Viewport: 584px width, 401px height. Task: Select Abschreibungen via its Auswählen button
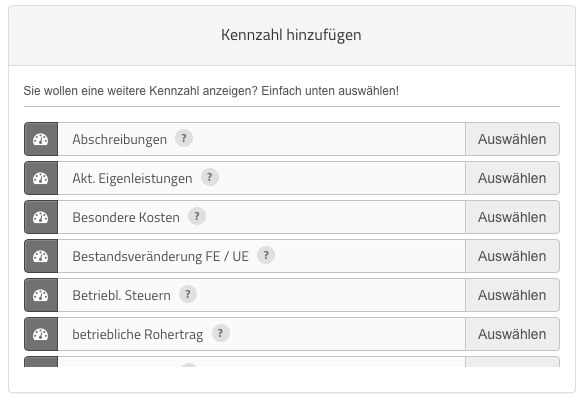(x=512, y=139)
